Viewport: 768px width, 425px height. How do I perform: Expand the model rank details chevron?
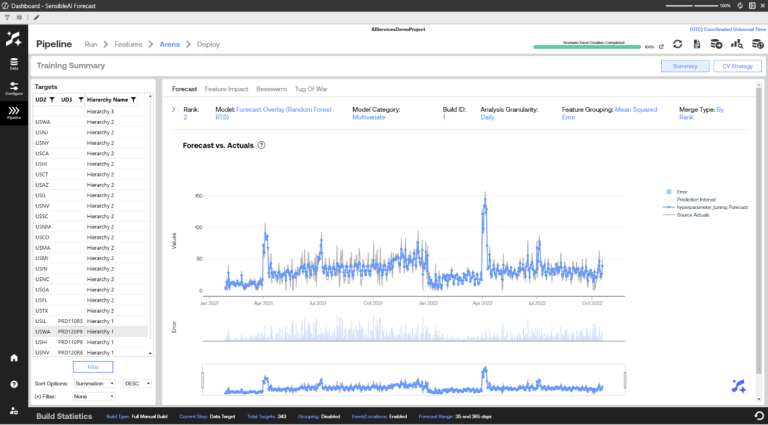click(x=173, y=109)
